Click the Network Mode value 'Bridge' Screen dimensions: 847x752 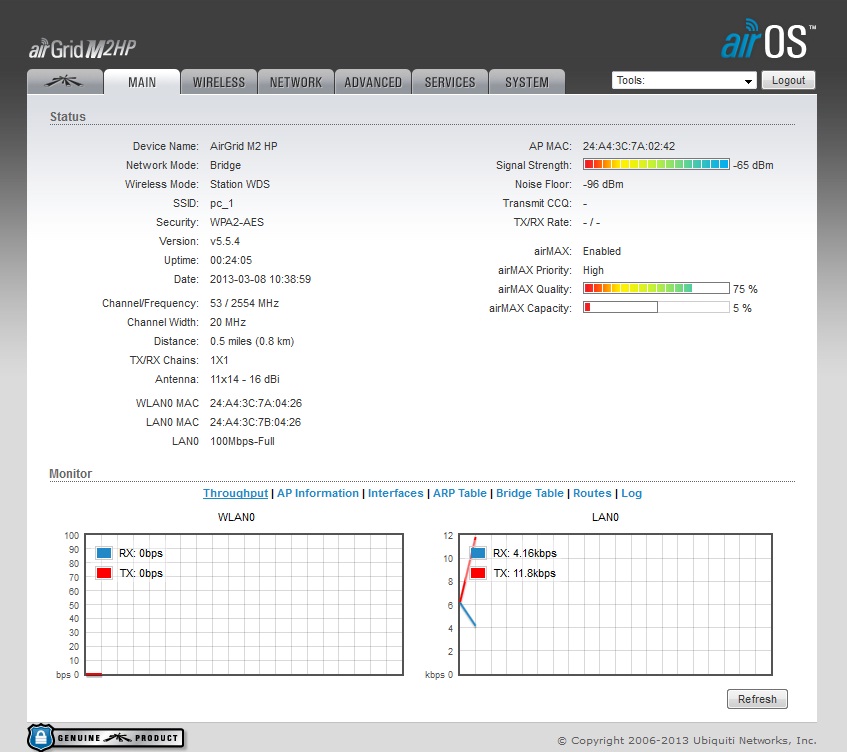[x=225, y=165]
